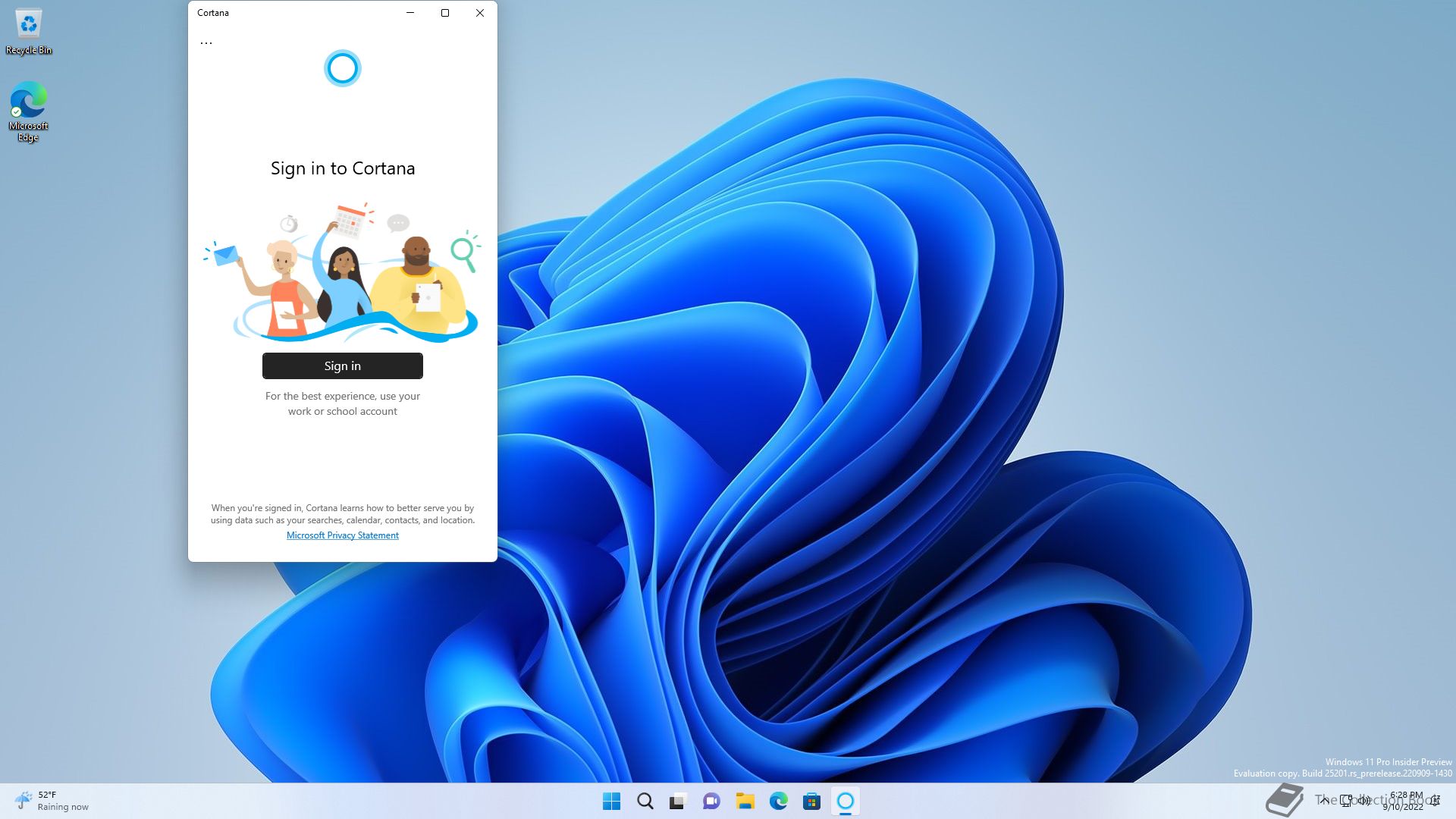Image resolution: width=1456 pixels, height=819 pixels.
Task: Click the Cortana circle logo
Action: pyautogui.click(x=342, y=68)
